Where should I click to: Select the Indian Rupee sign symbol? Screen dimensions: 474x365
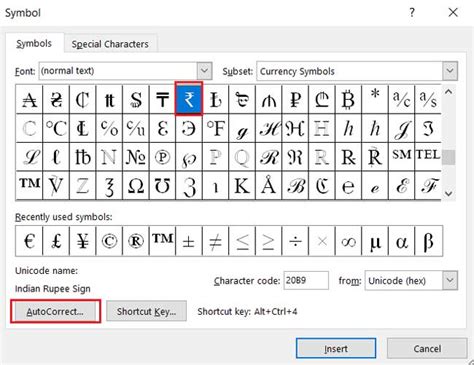(x=189, y=99)
